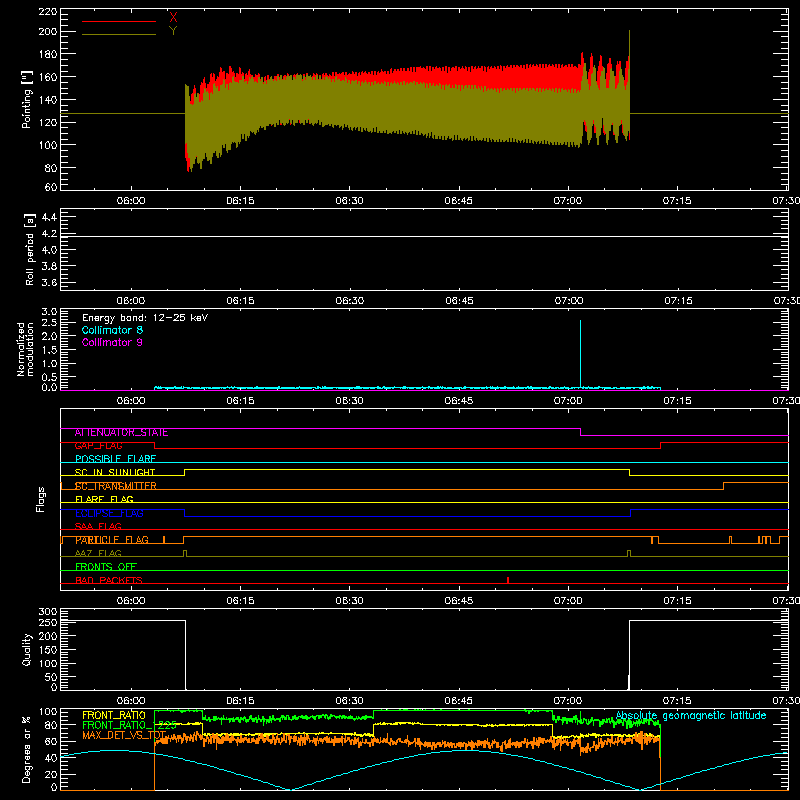
Task: Click the 07:00 time label under Flags plot
Action: [568, 601]
